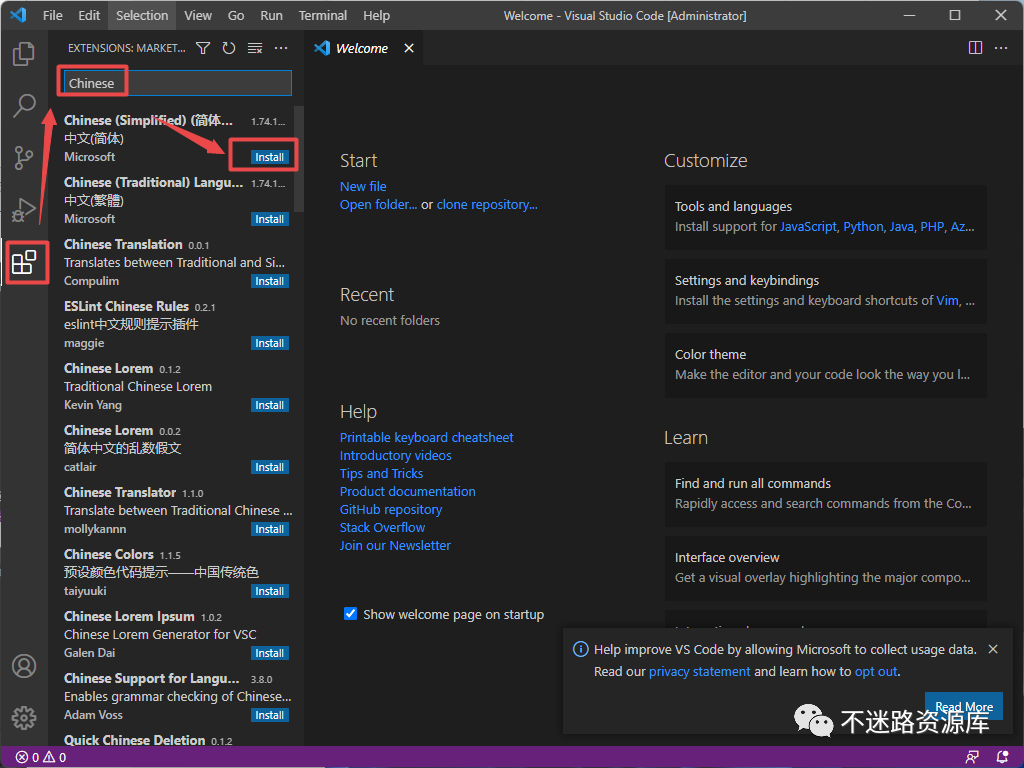Click the opt out link
Image resolution: width=1024 pixels, height=768 pixels.
click(x=876, y=672)
